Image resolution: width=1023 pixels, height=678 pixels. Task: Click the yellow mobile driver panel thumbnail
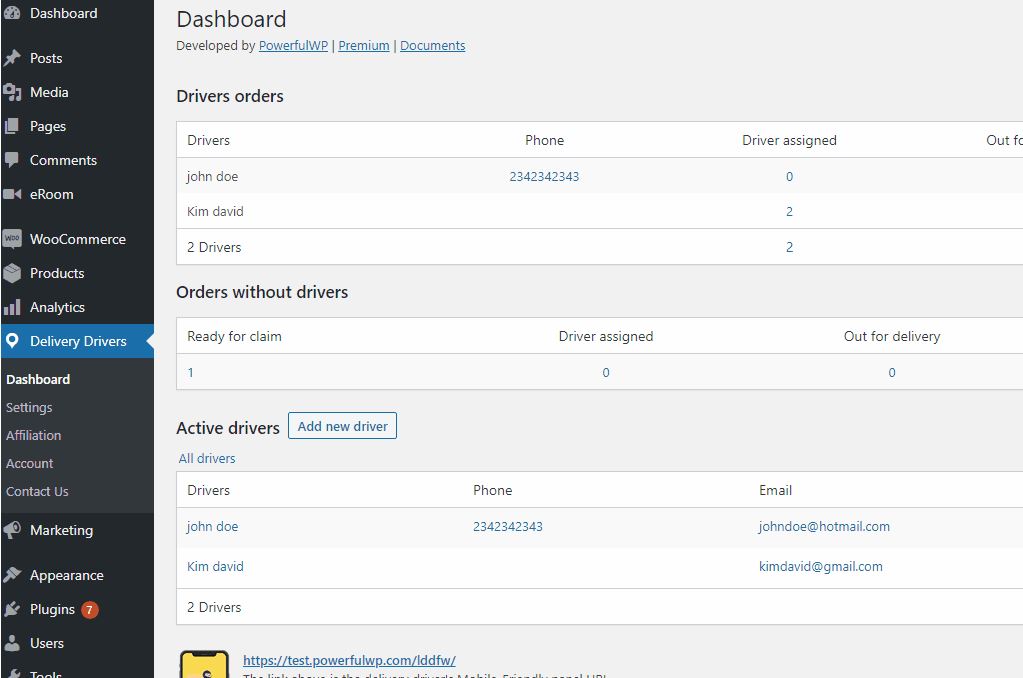(x=204, y=664)
